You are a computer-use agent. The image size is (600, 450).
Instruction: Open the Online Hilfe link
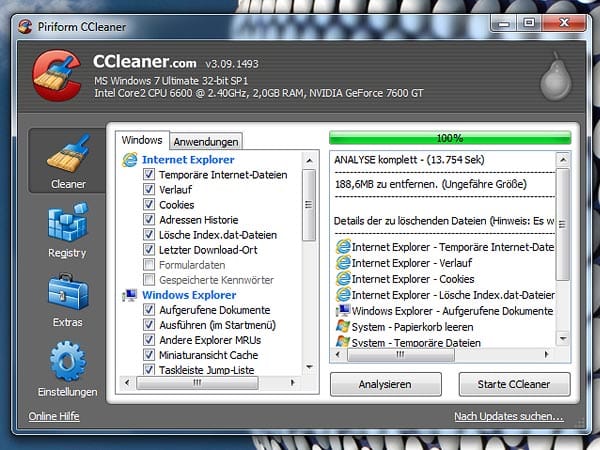pos(54,416)
